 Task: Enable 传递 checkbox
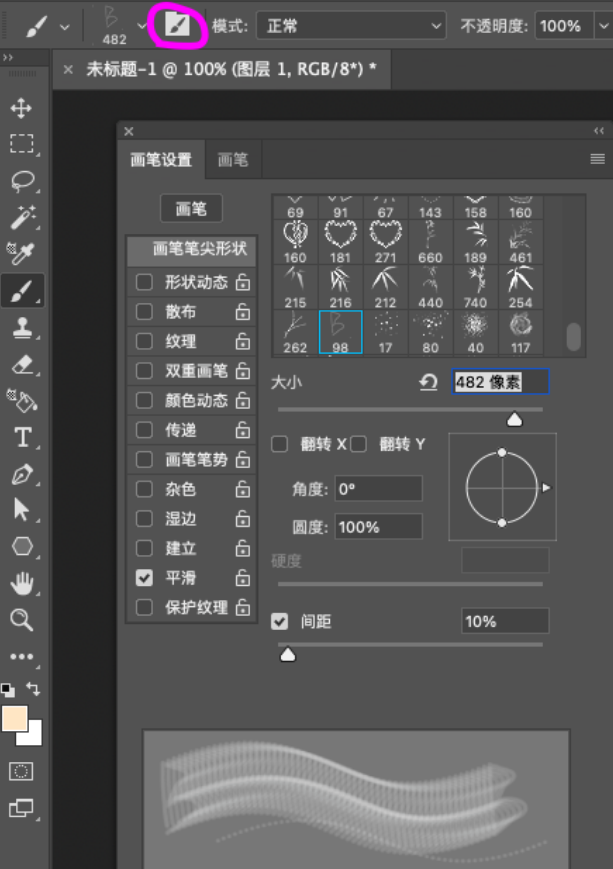[144, 430]
